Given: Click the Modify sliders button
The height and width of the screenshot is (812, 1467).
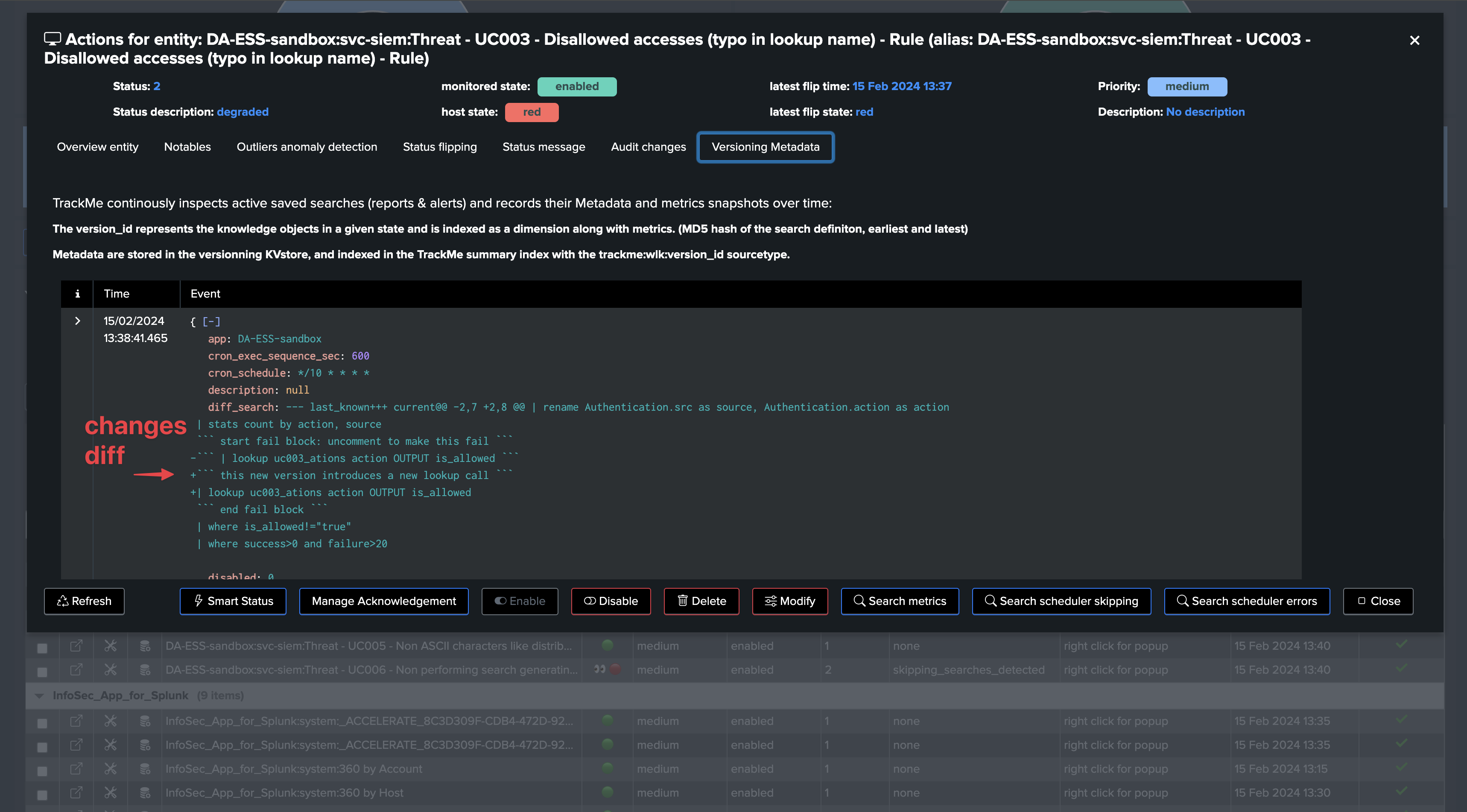Looking at the screenshot, I should coord(790,601).
